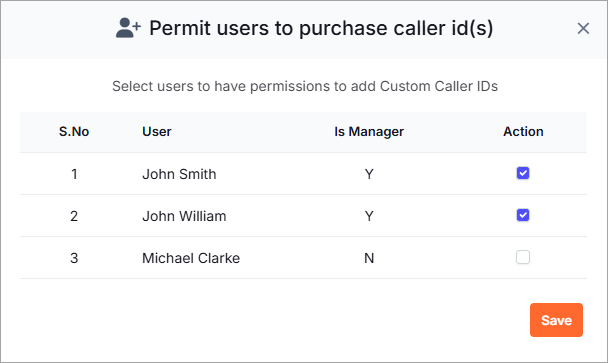Click the dialog title text

(x=321, y=28)
